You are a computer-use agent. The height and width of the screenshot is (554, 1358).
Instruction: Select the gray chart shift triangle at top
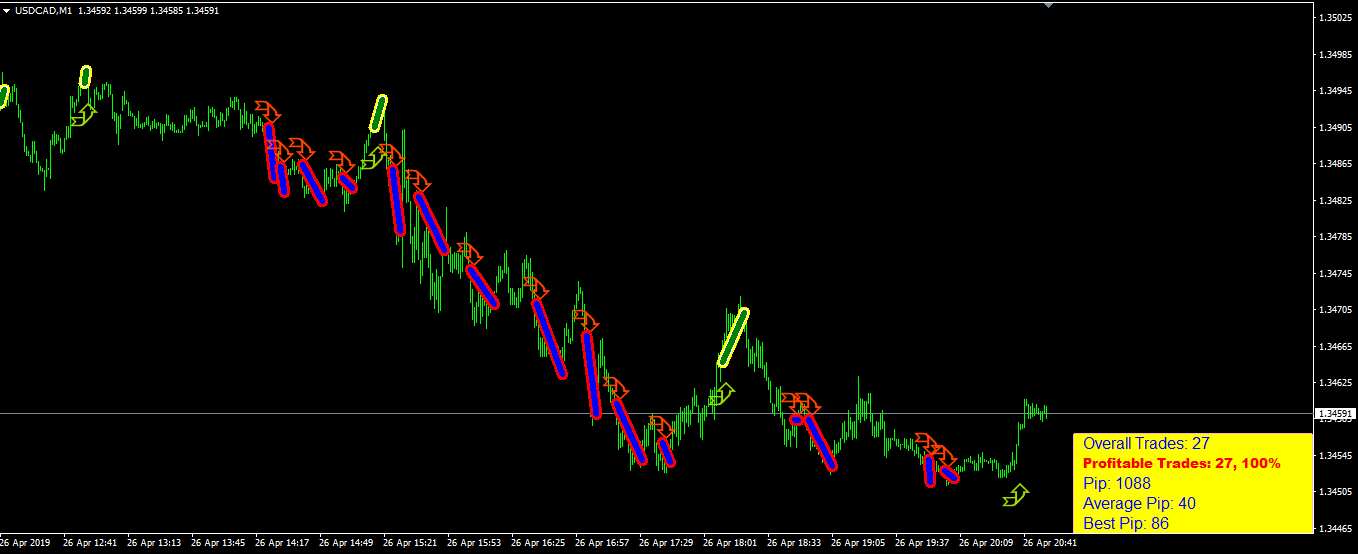pos(1048,5)
